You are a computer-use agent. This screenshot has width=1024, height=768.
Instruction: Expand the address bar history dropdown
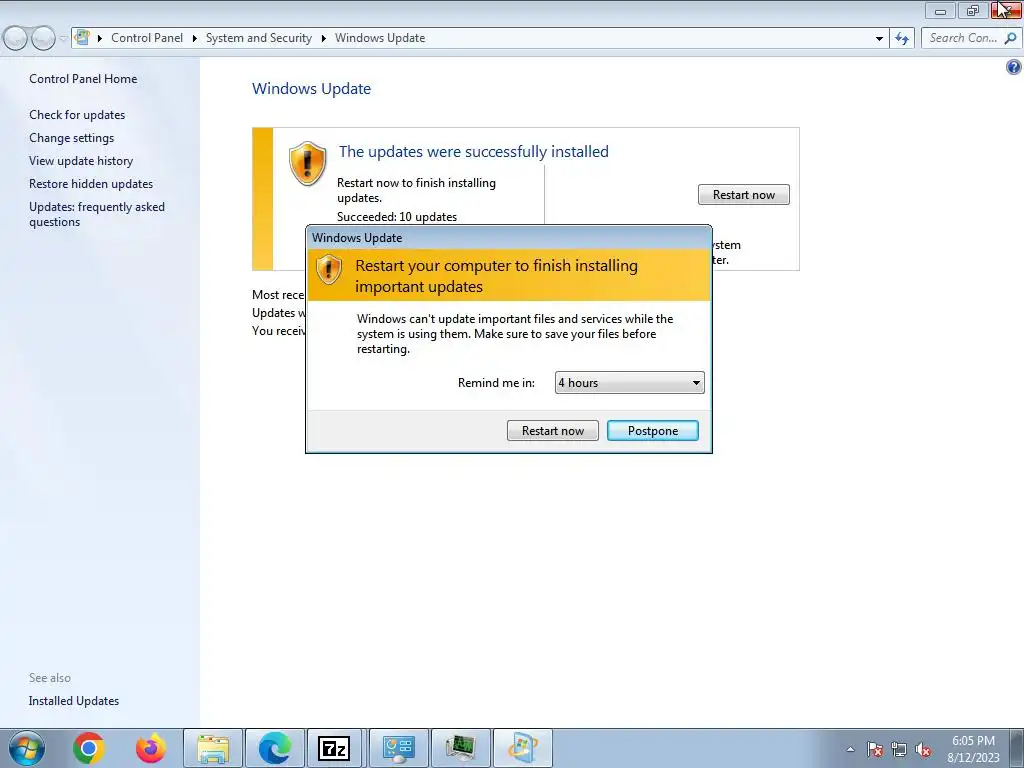tap(879, 39)
